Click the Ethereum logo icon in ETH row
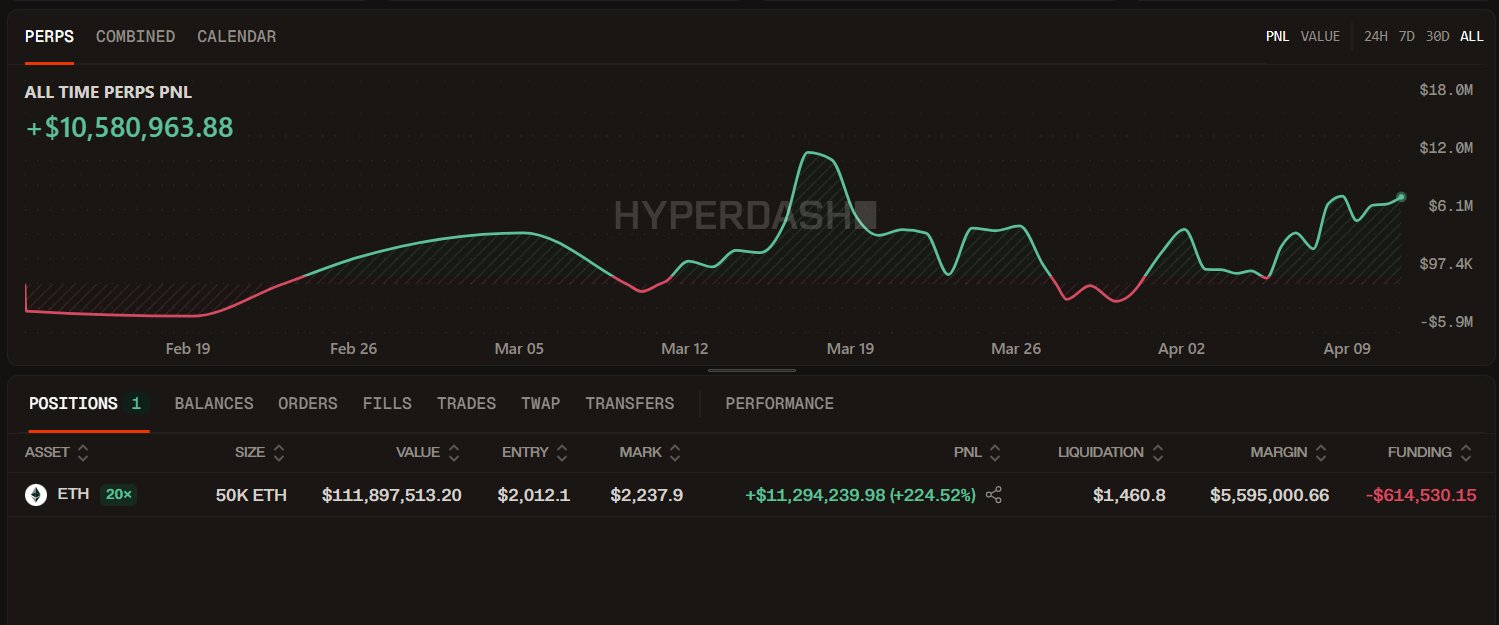Screen dimensions: 1499x625 (x=35, y=495)
